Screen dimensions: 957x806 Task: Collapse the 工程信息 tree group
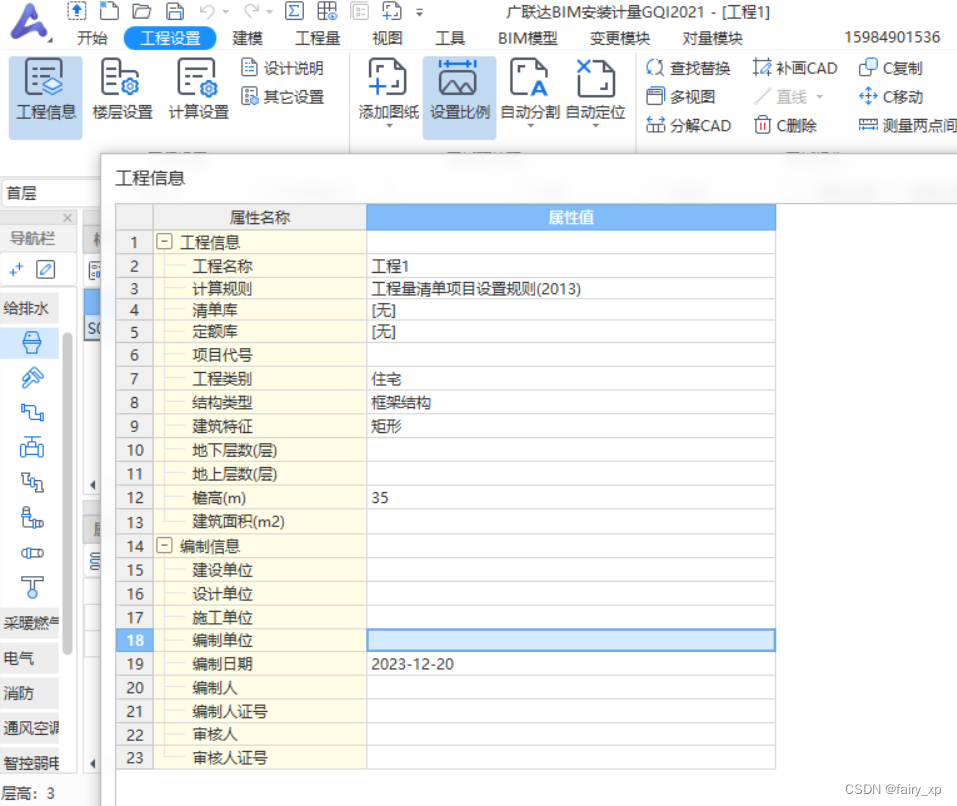(164, 242)
